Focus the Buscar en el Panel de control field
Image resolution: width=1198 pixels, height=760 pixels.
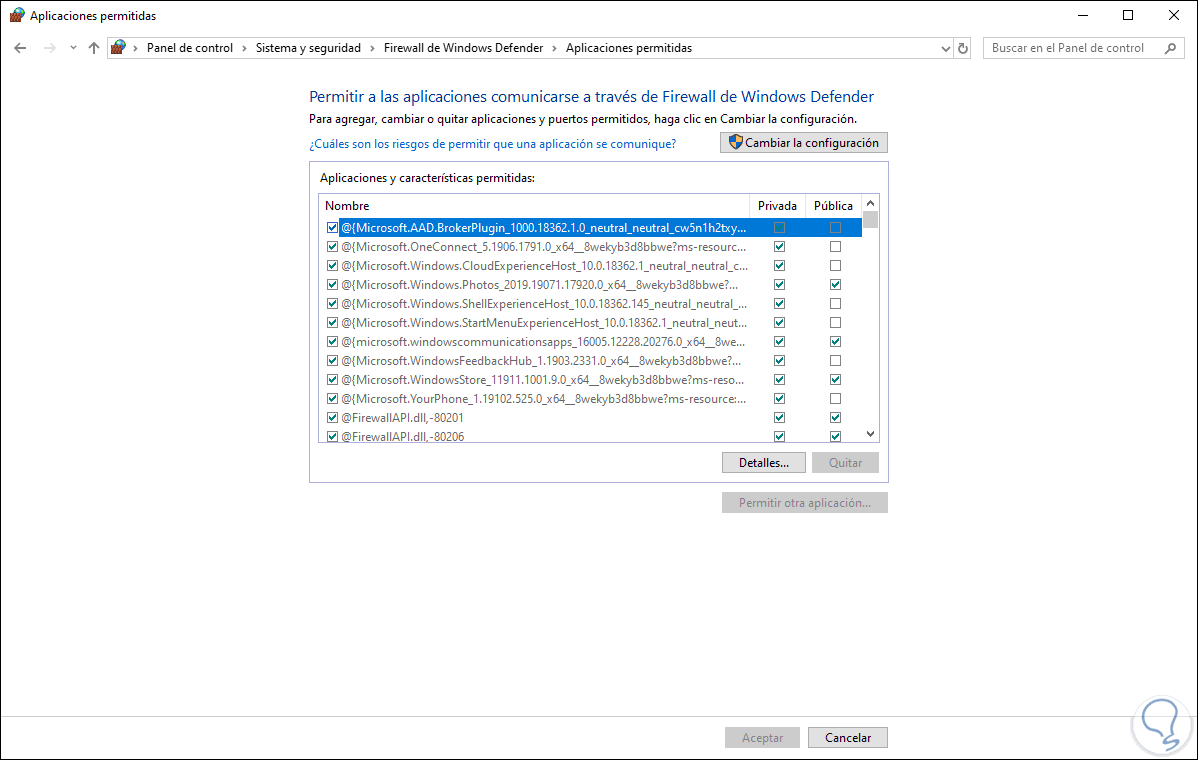[x=1083, y=48]
